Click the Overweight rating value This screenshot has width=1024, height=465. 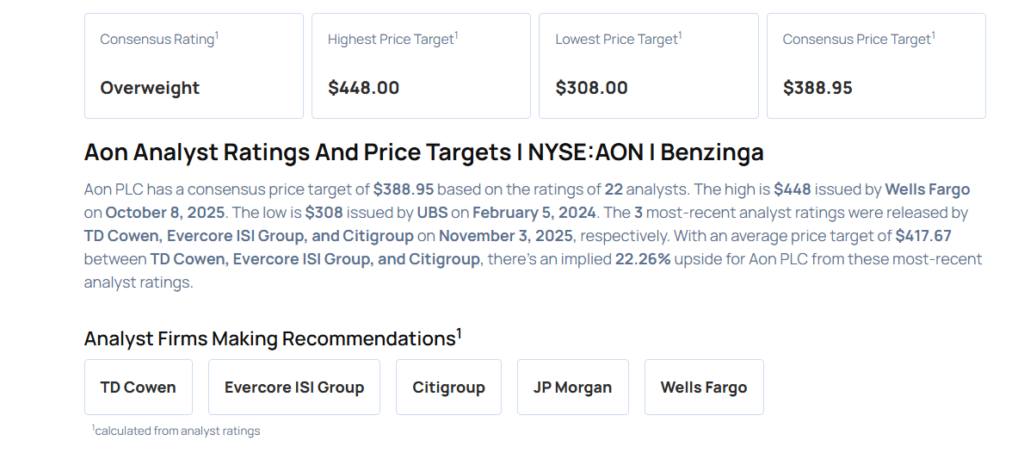[150, 88]
